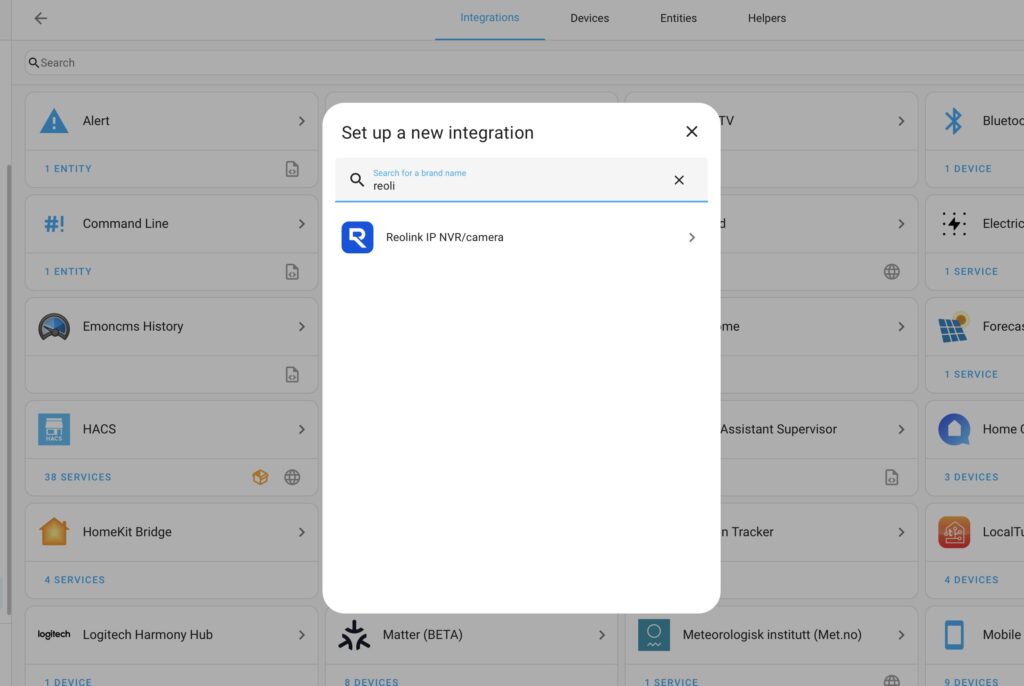Open HomeKit Bridge 4 SERVICES link
This screenshot has width=1024, height=686.
(74, 580)
